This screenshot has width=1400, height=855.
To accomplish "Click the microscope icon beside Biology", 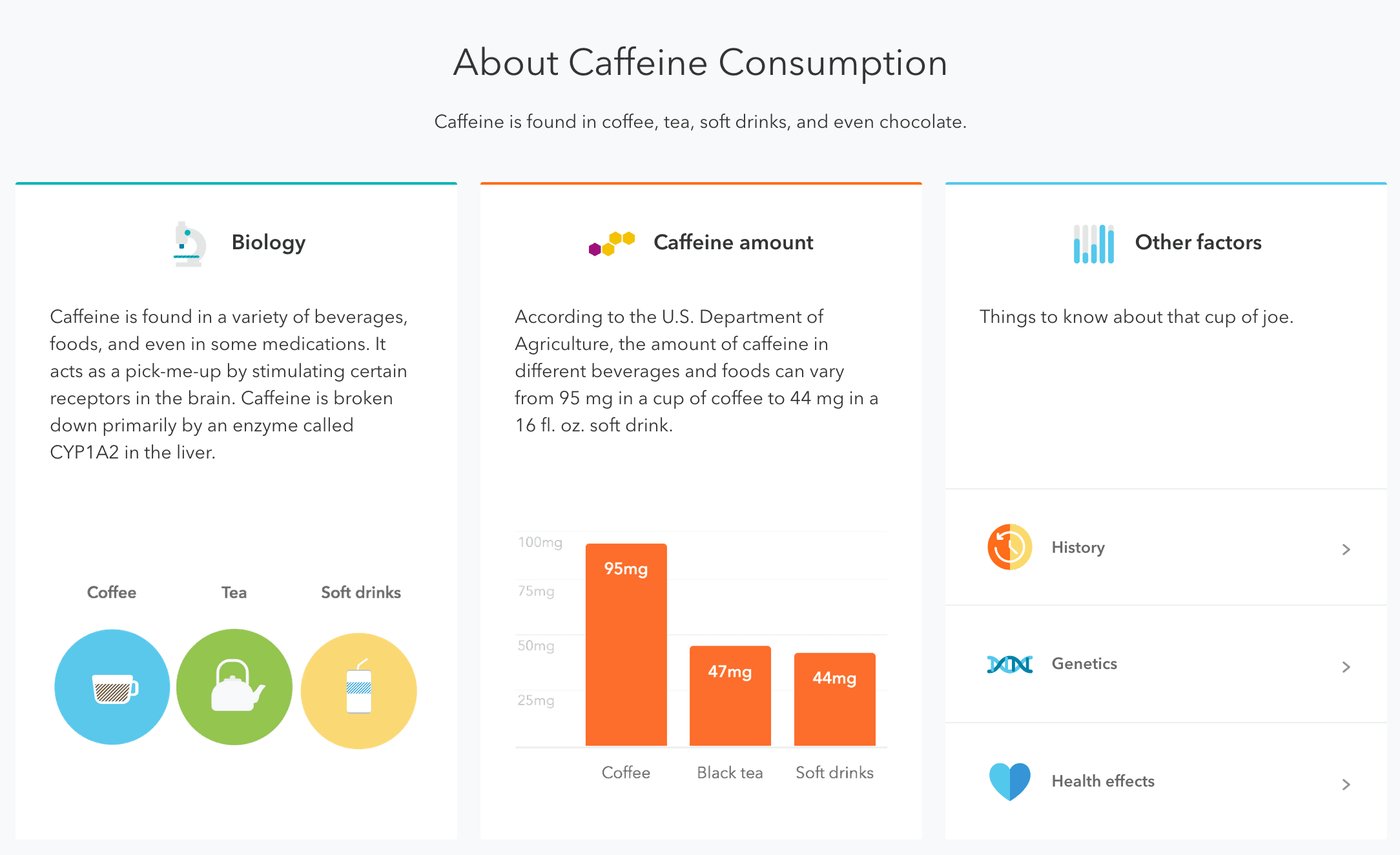I will tap(189, 244).
